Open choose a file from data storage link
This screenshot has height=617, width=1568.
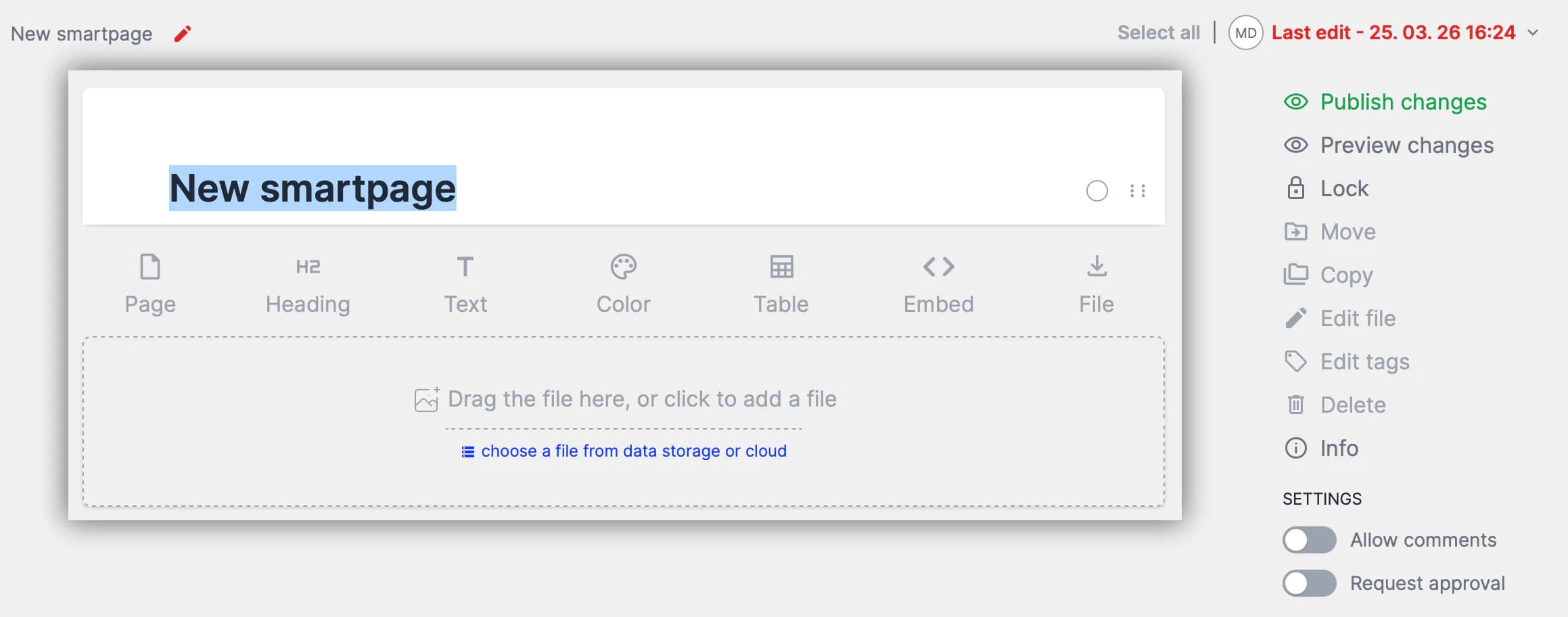(633, 451)
